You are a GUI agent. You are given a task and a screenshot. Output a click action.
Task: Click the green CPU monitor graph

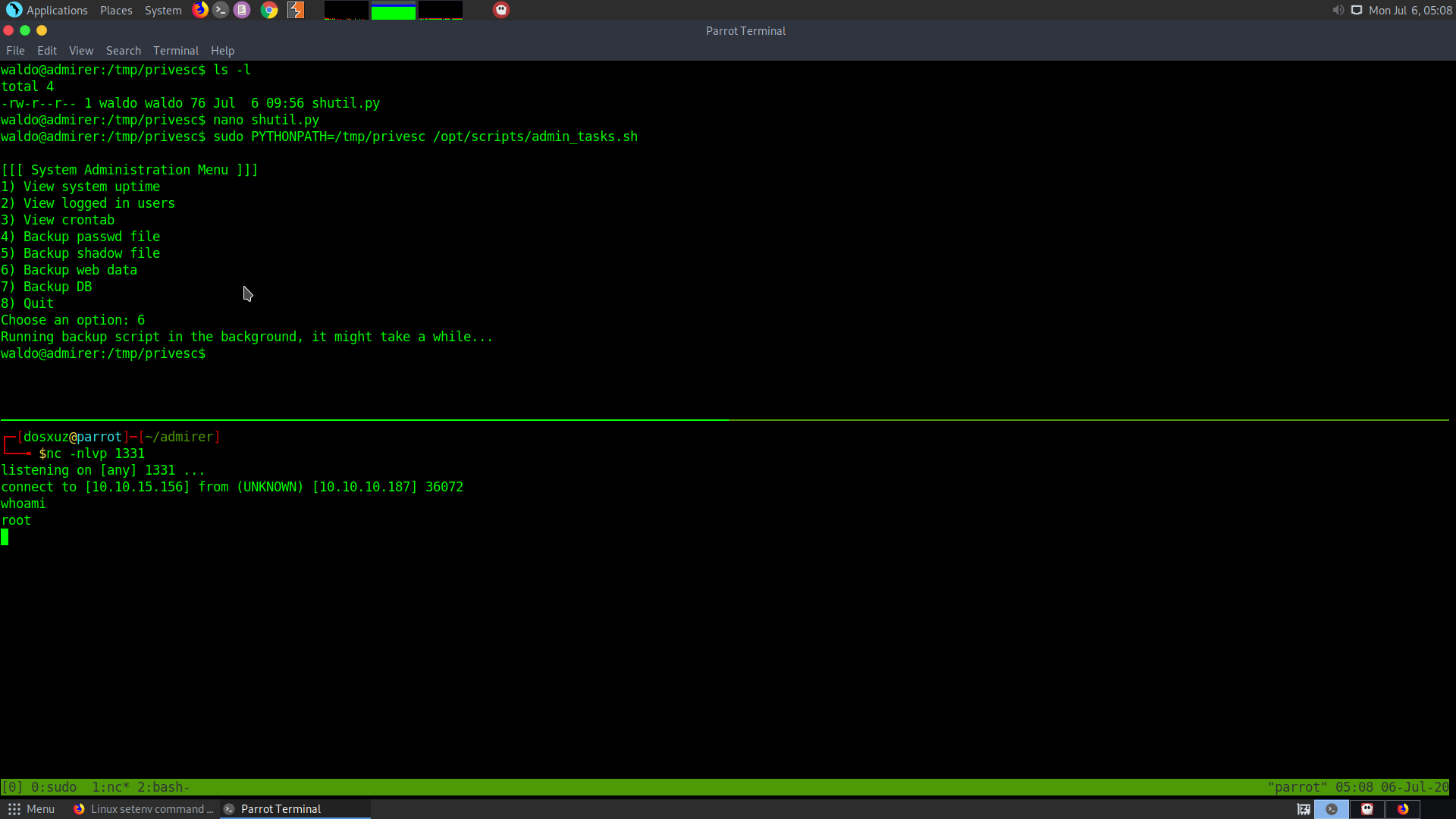393,11
